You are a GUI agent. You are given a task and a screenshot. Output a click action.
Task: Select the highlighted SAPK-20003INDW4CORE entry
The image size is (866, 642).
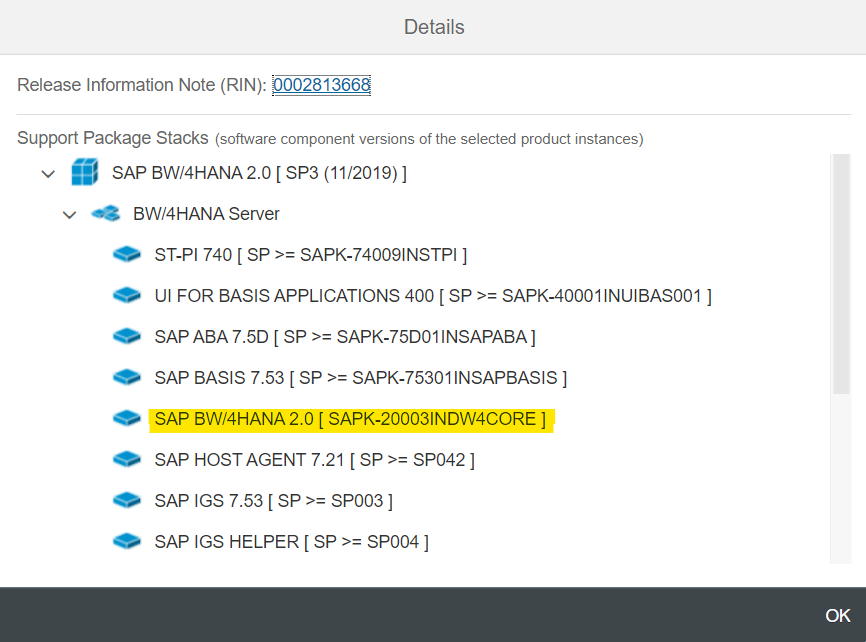point(350,419)
